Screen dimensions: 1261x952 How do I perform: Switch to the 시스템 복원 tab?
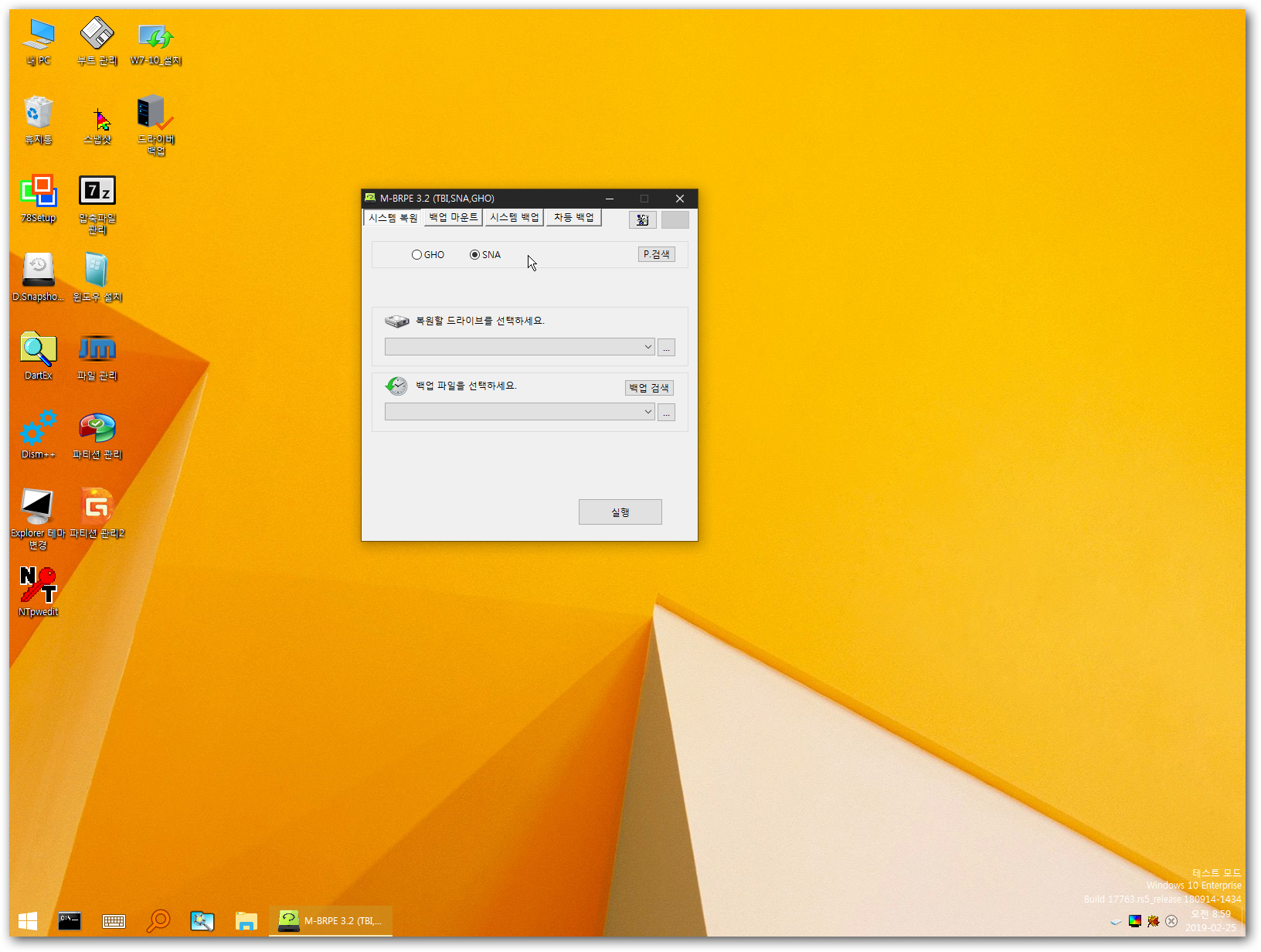coord(393,218)
